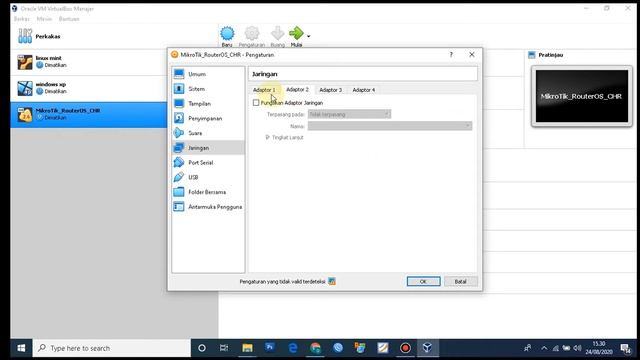Show hidden tray icons chevron

coord(544,348)
